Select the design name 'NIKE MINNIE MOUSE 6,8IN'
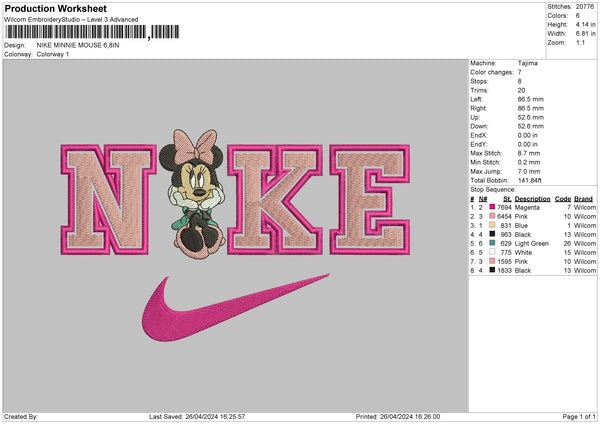This screenshot has width=600, height=424. pyautogui.click(x=78, y=45)
